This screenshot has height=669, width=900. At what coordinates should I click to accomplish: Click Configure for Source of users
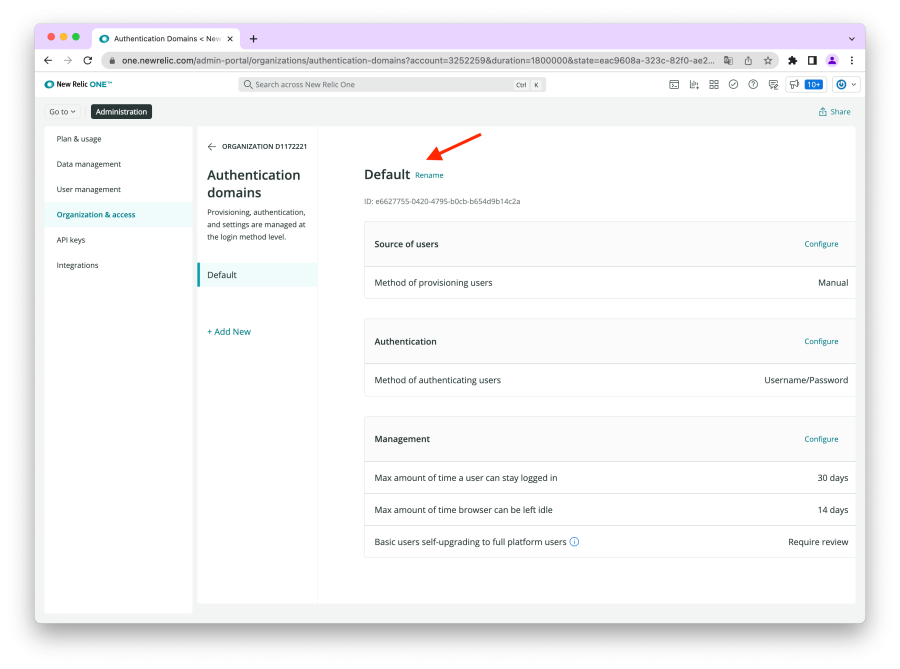[x=821, y=244]
